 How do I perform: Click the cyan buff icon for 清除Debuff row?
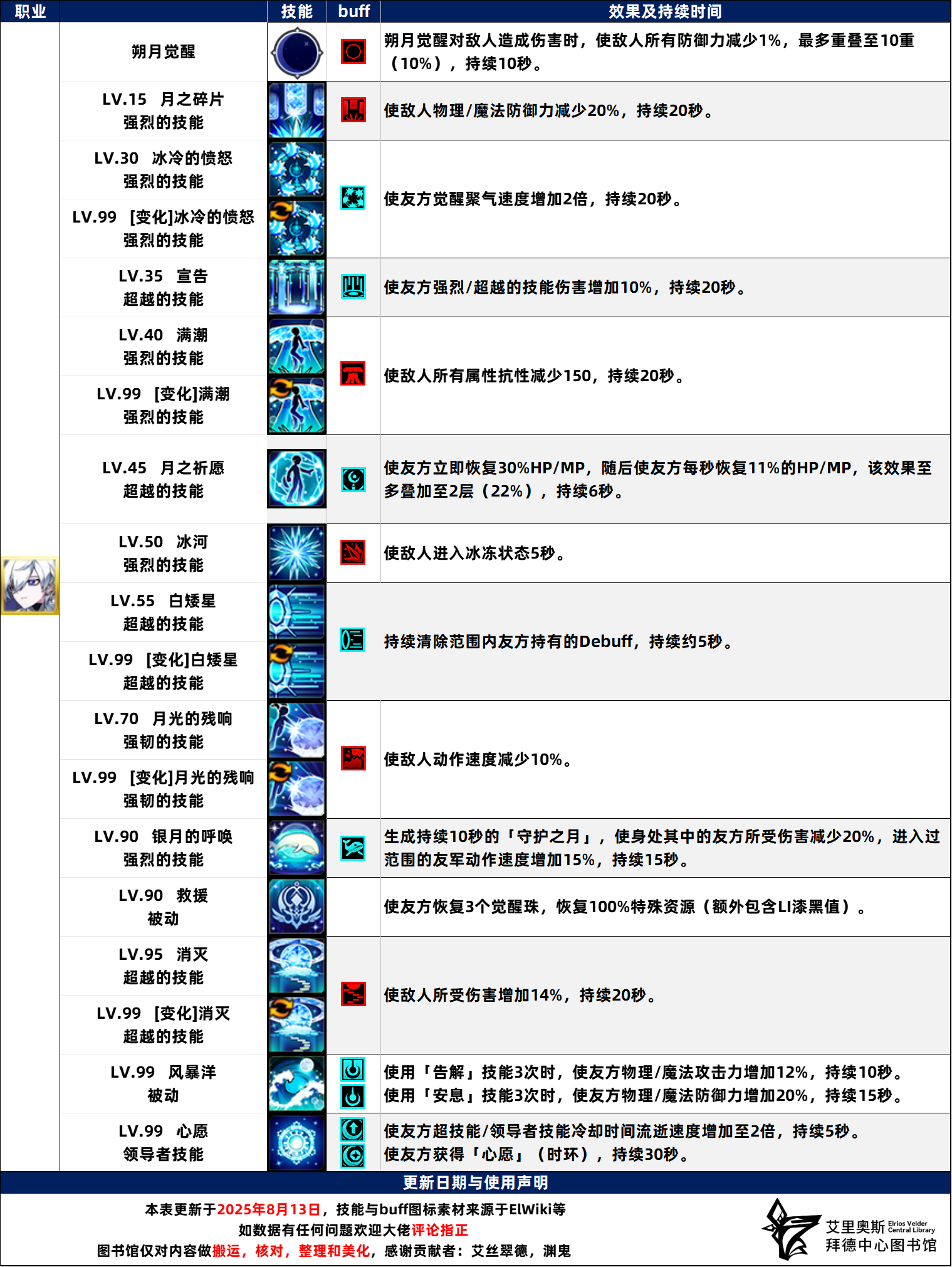[352, 640]
